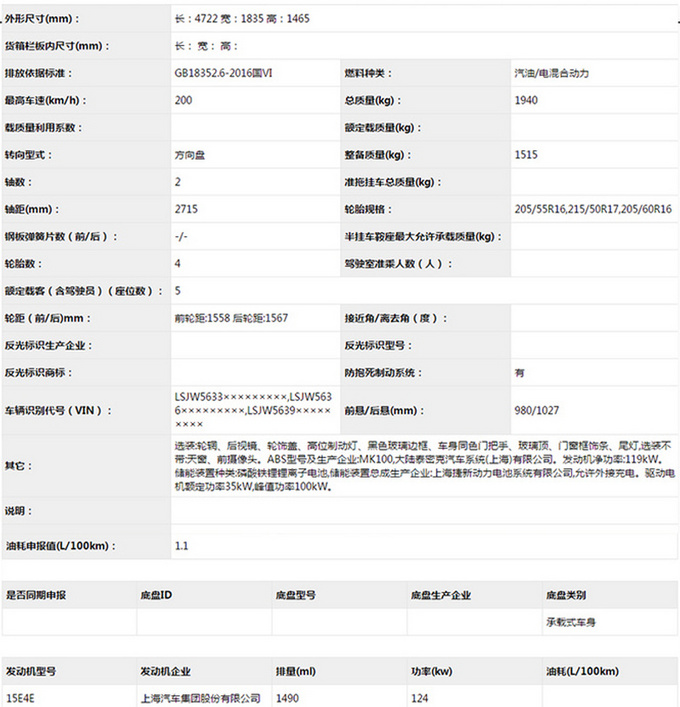Click the 排量(ml) column header
The width and height of the screenshot is (680, 707).
tap(295, 671)
